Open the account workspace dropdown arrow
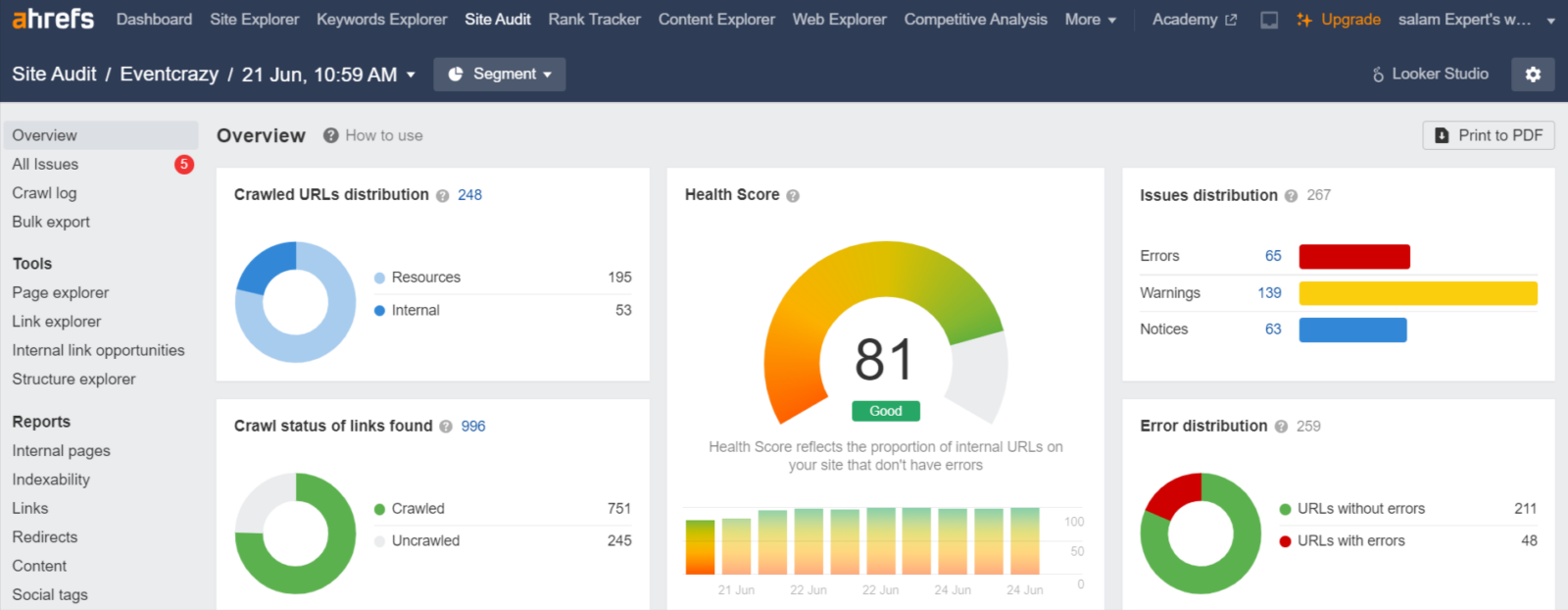The image size is (1568, 610). coord(1550,21)
